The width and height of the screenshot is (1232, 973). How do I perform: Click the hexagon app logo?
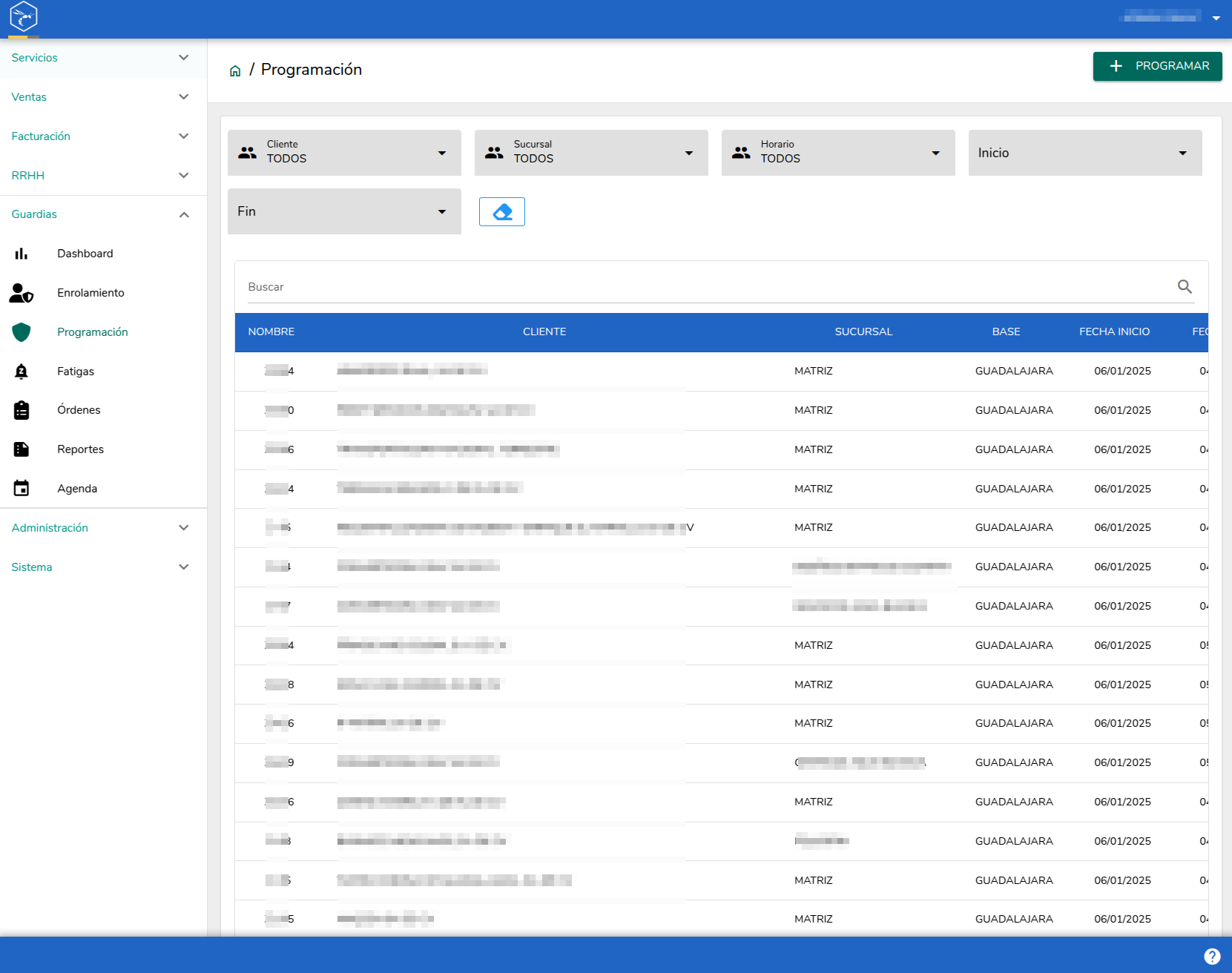click(24, 16)
